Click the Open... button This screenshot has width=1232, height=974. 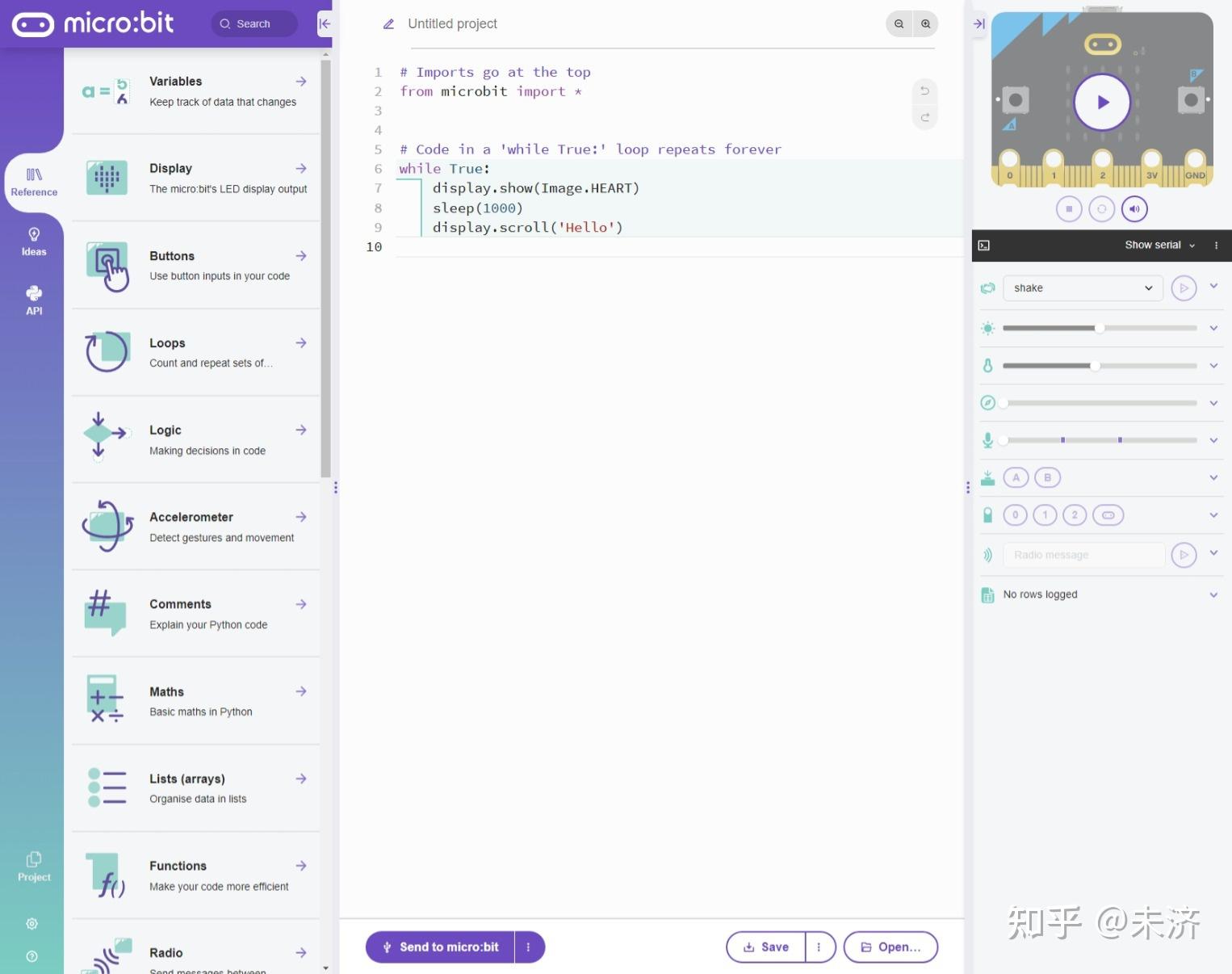click(x=890, y=947)
